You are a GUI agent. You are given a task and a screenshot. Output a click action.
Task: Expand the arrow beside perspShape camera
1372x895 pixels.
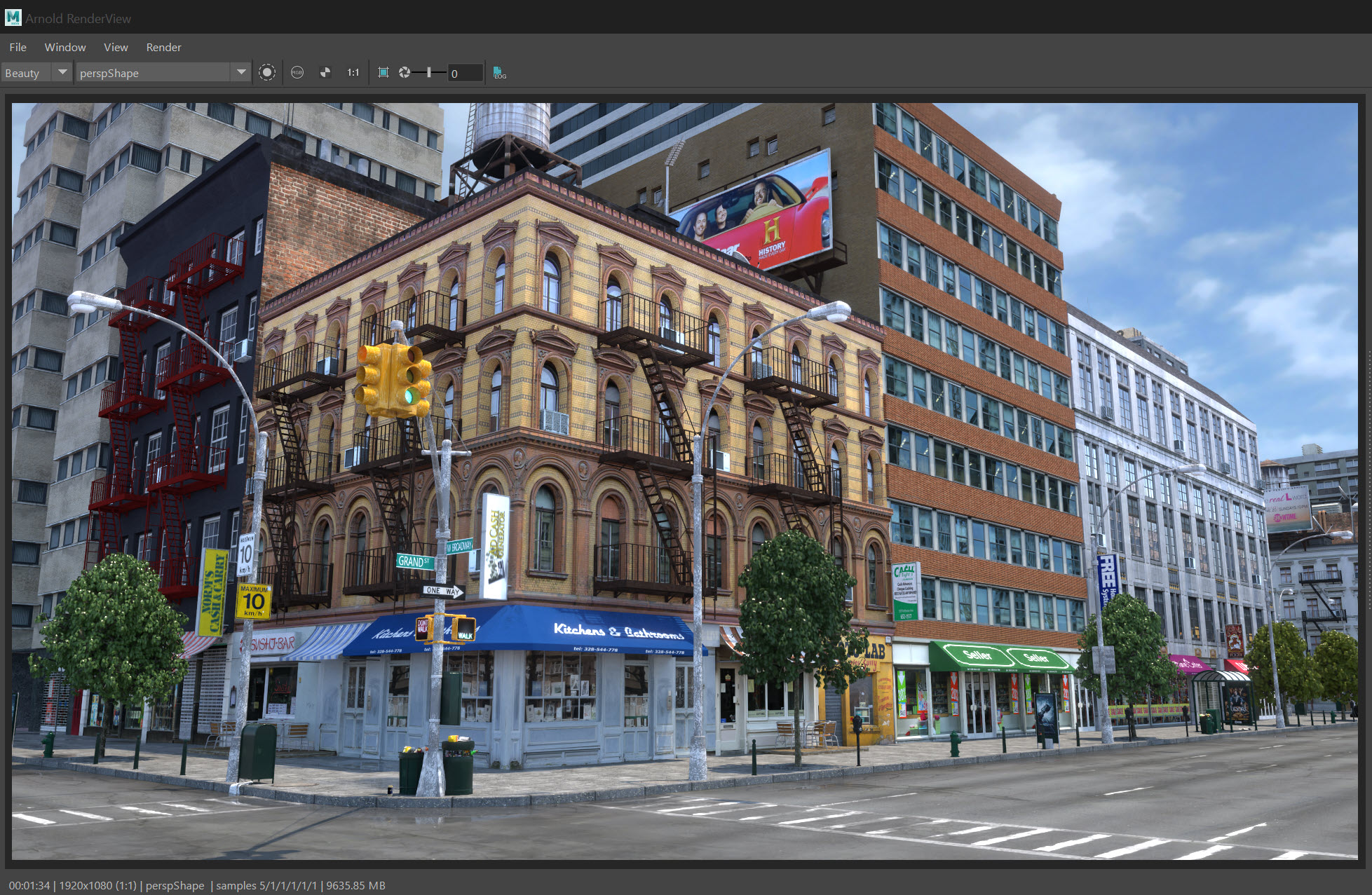point(241,72)
